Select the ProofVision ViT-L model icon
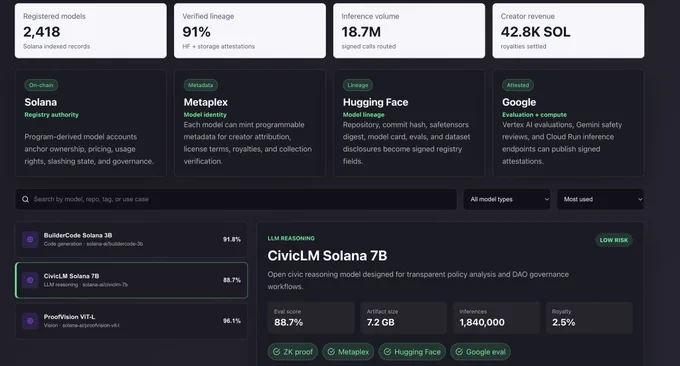Viewport: 680px width, 366px height. [x=30, y=321]
